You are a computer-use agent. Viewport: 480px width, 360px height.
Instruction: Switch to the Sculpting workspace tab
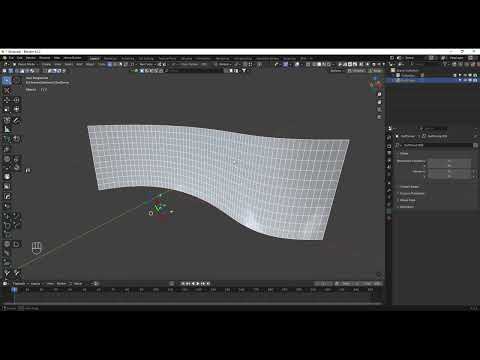pos(128,58)
